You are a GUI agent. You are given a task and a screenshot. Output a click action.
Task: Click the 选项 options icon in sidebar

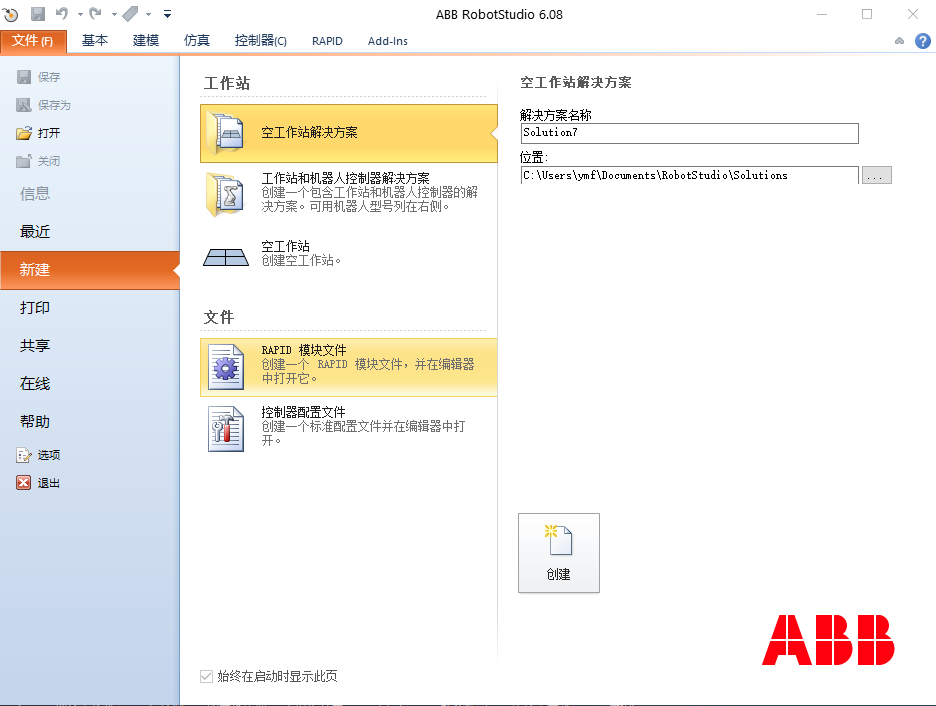tap(24, 455)
